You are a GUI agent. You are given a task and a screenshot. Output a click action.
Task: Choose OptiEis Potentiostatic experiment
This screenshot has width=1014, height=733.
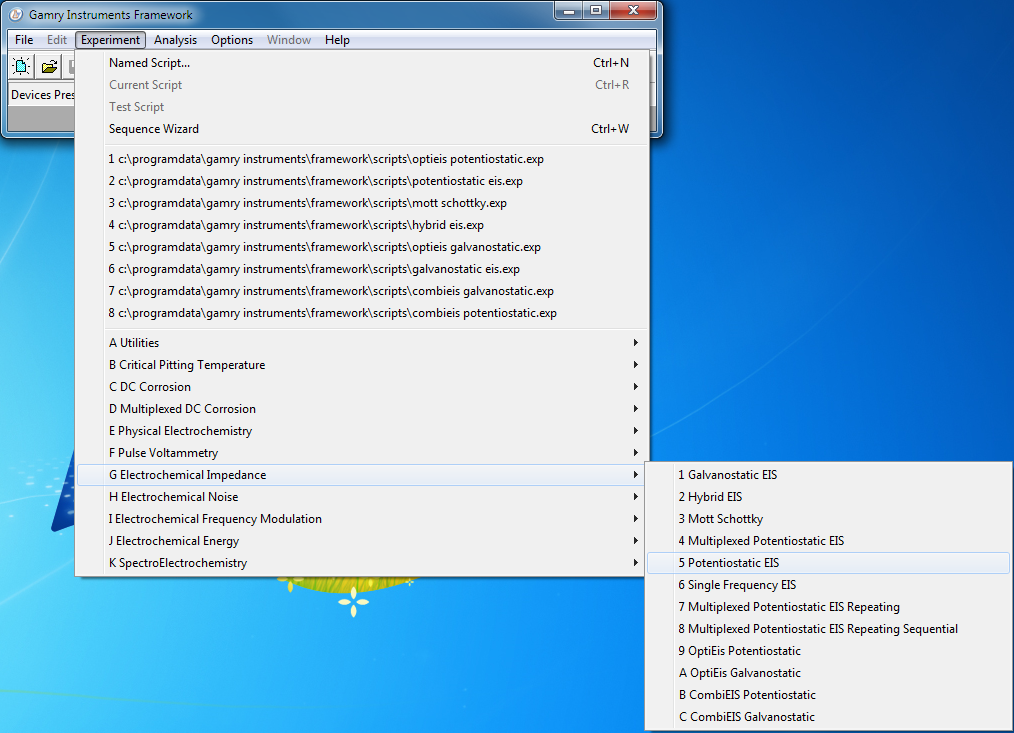pyautogui.click(x=828, y=650)
